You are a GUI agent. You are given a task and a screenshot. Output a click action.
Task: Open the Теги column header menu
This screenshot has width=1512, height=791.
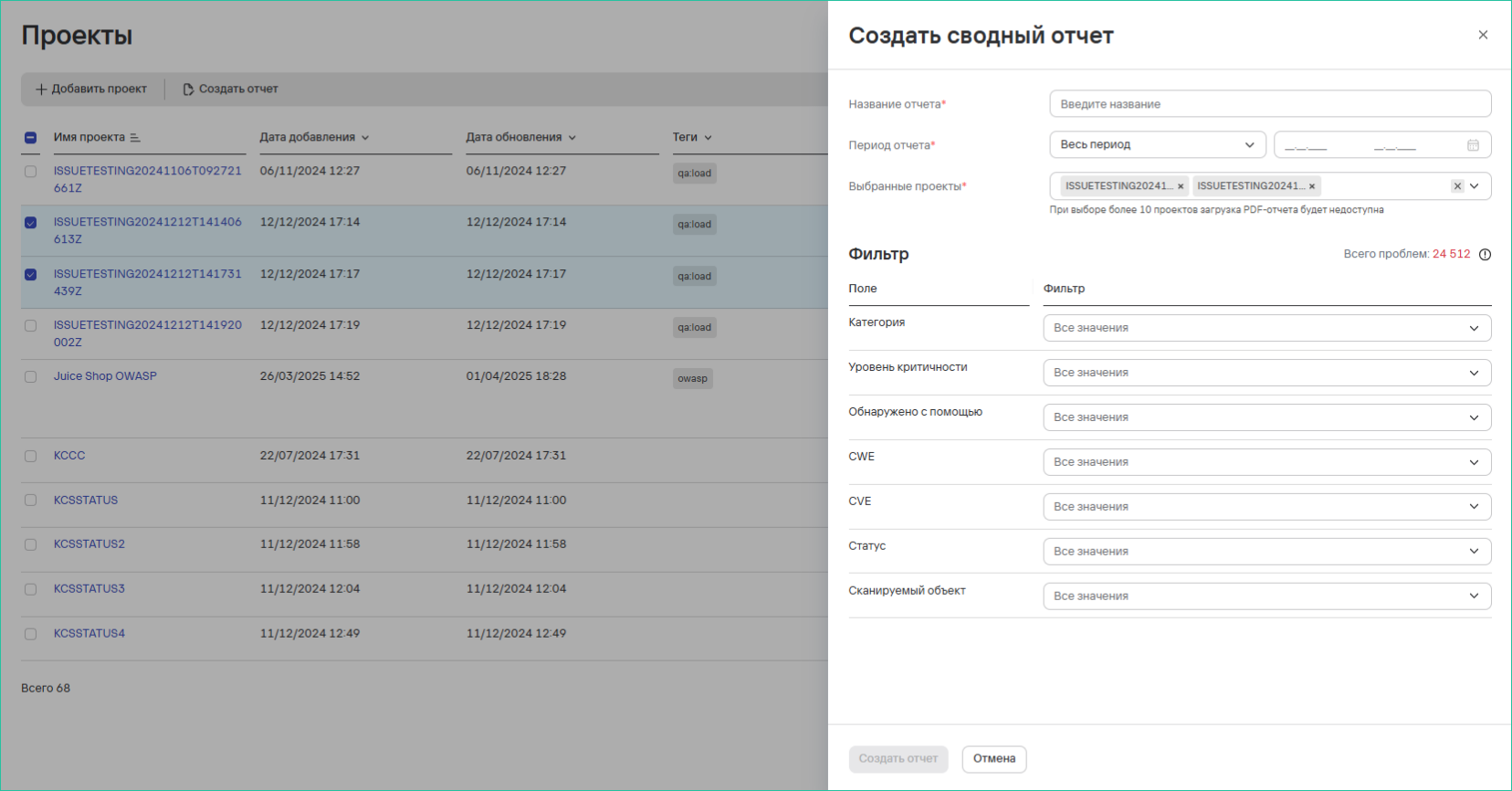[691, 138]
